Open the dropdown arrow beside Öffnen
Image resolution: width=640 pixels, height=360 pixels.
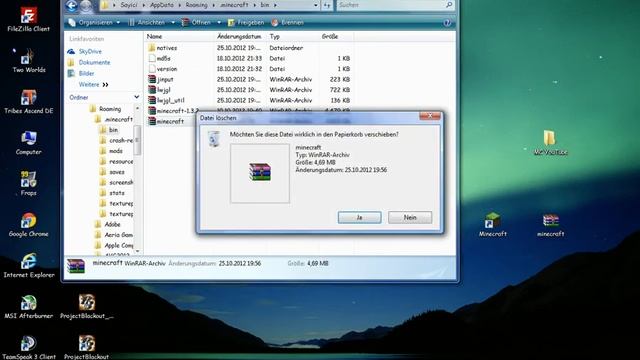pyautogui.click(x=219, y=22)
